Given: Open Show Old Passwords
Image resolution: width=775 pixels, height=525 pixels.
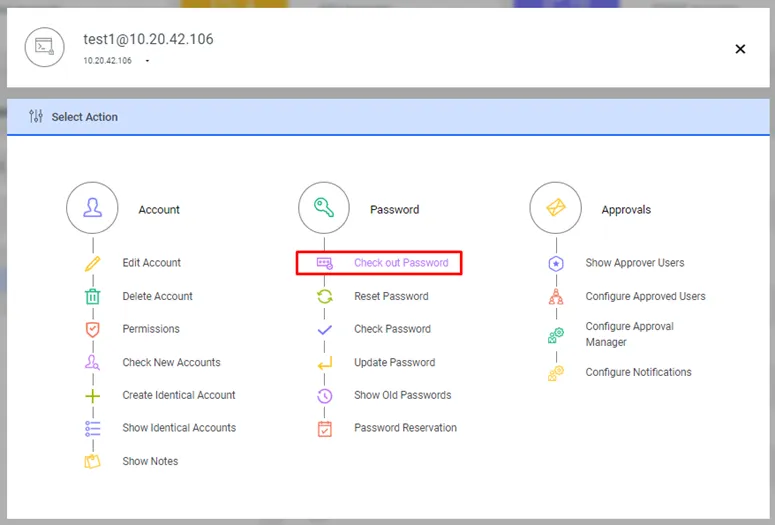Looking at the screenshot, I should pyautogui.click(x=402, y=395).
